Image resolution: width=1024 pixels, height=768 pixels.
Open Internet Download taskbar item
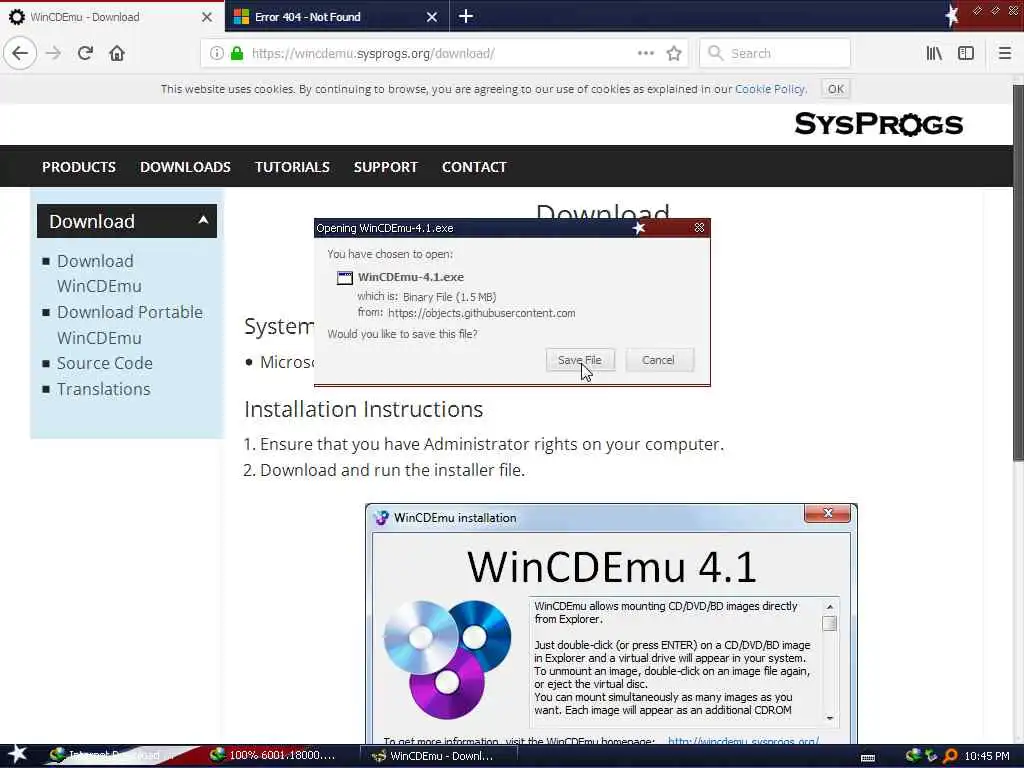(x=114, y=756)
